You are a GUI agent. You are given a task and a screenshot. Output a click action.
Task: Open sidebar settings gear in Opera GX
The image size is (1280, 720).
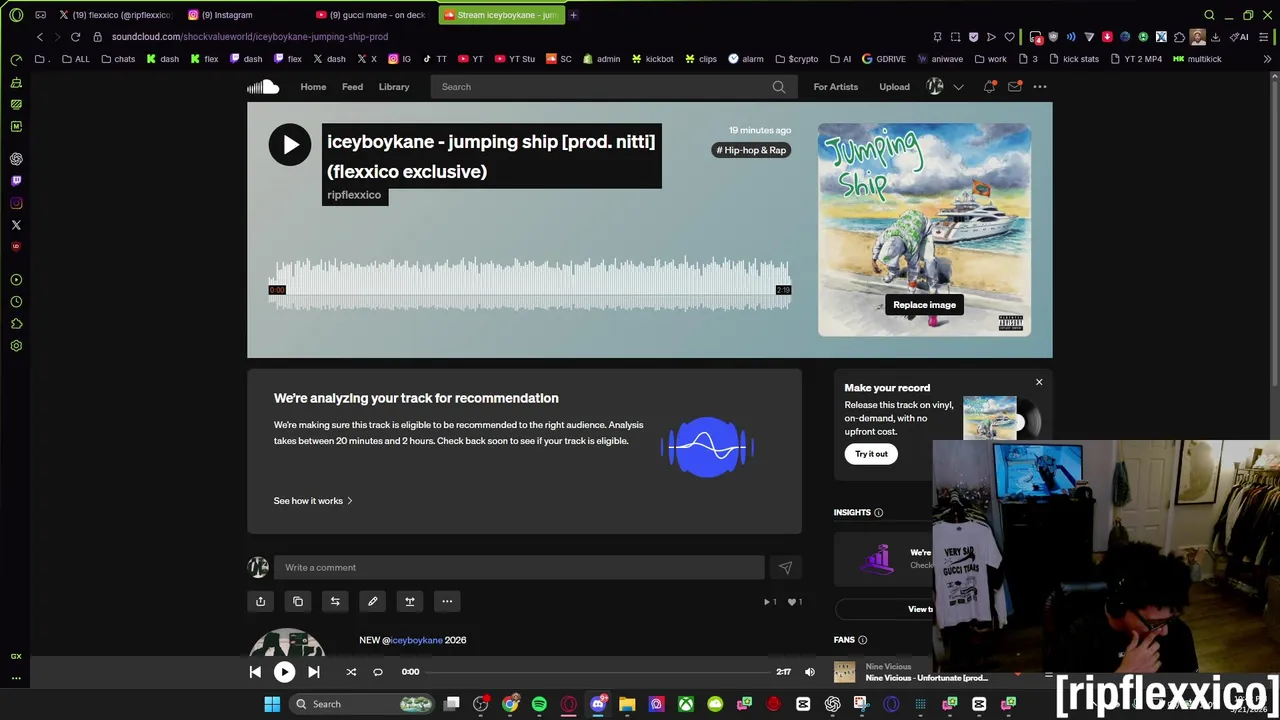coord(16,346)
